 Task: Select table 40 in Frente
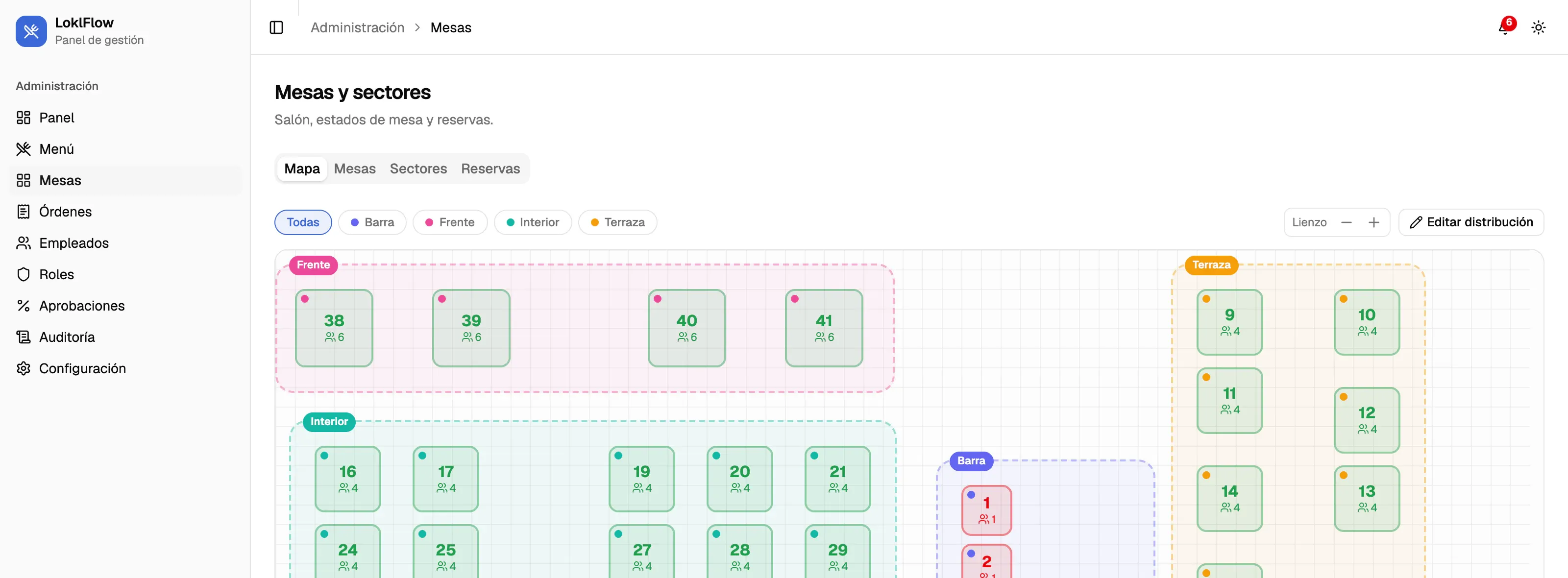[x=686, y=328]
